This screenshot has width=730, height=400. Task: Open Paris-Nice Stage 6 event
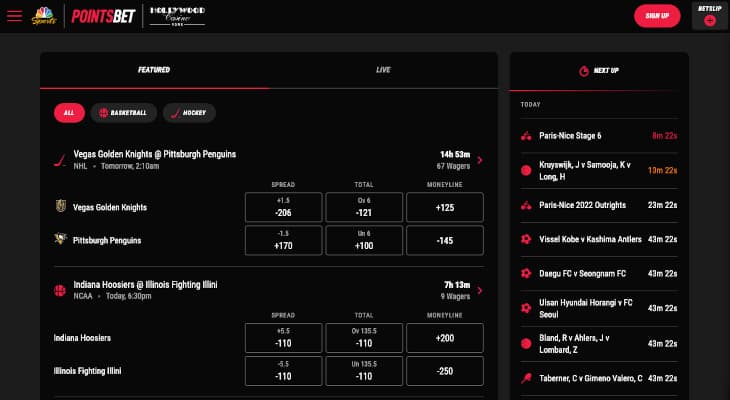pyautogui.click(x=599, y=136)
